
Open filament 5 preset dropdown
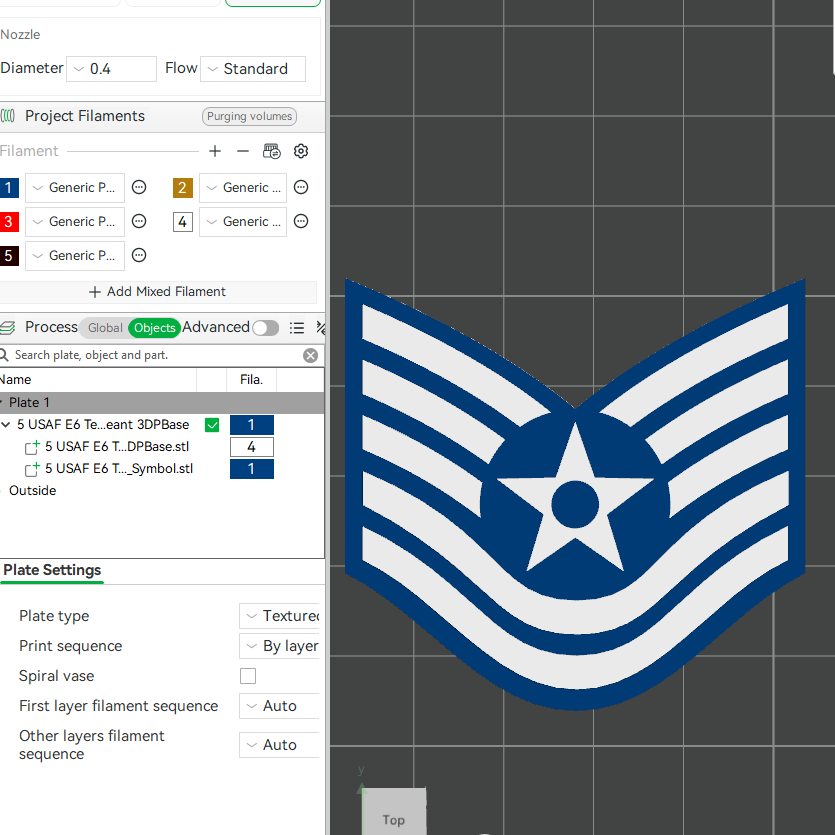75,256
